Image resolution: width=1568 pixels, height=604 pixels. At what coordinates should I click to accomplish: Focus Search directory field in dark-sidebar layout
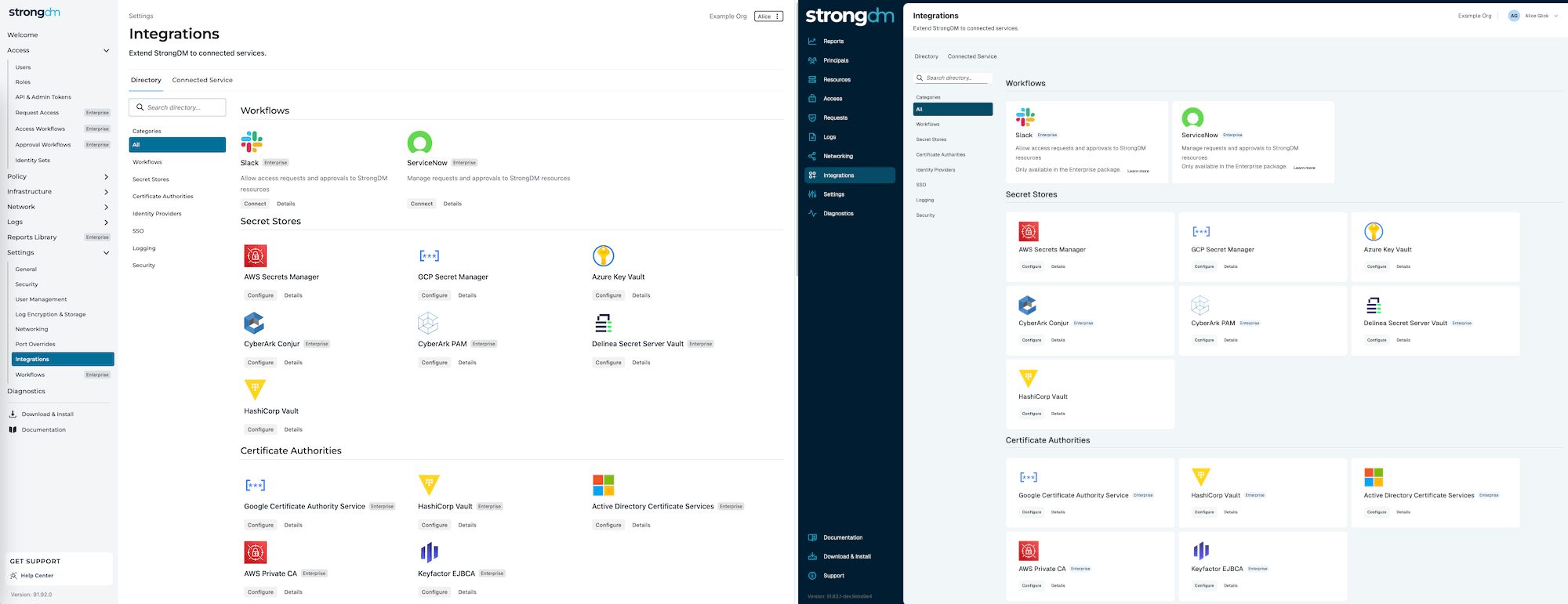(953, 78)
